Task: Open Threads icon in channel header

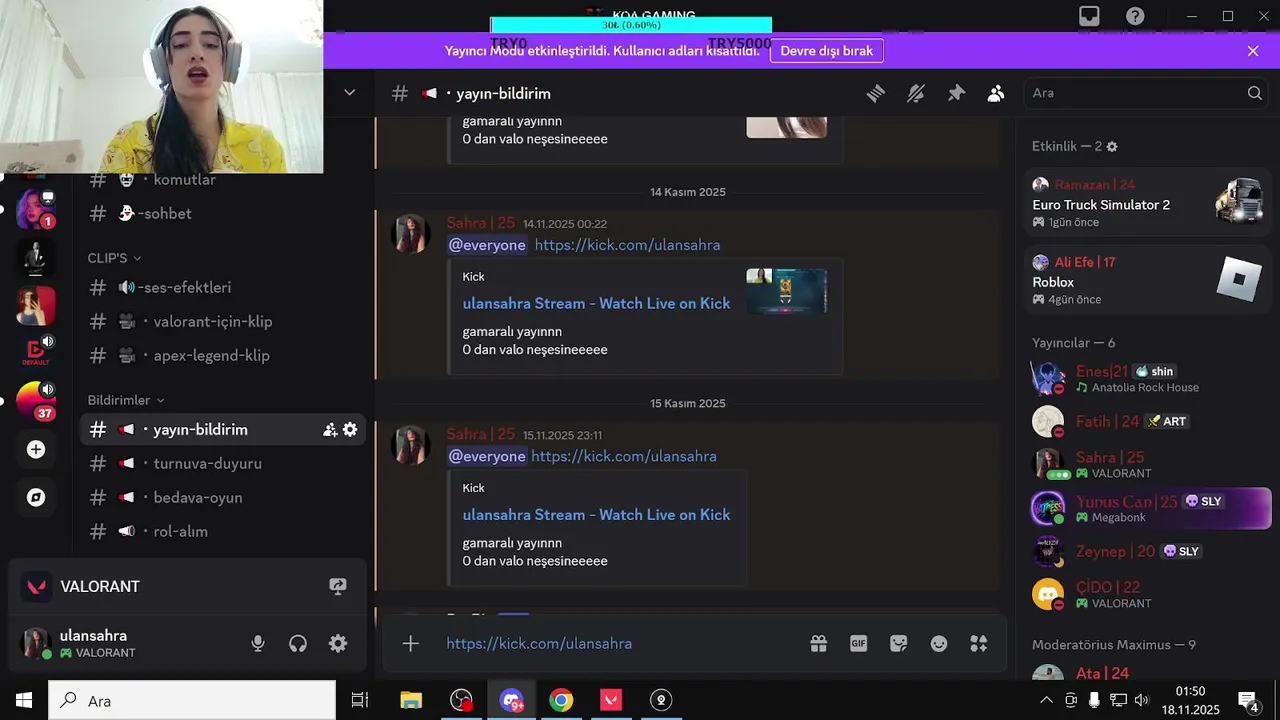Action: tap(876, 93)
